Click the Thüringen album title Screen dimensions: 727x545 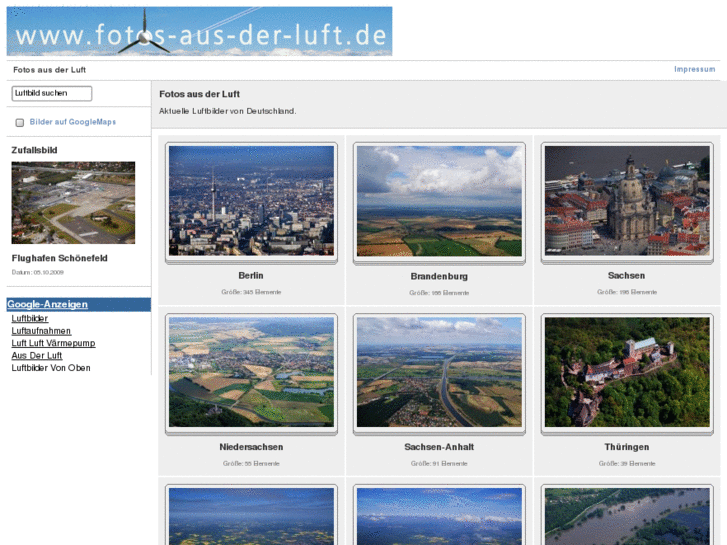click(627, 447)
